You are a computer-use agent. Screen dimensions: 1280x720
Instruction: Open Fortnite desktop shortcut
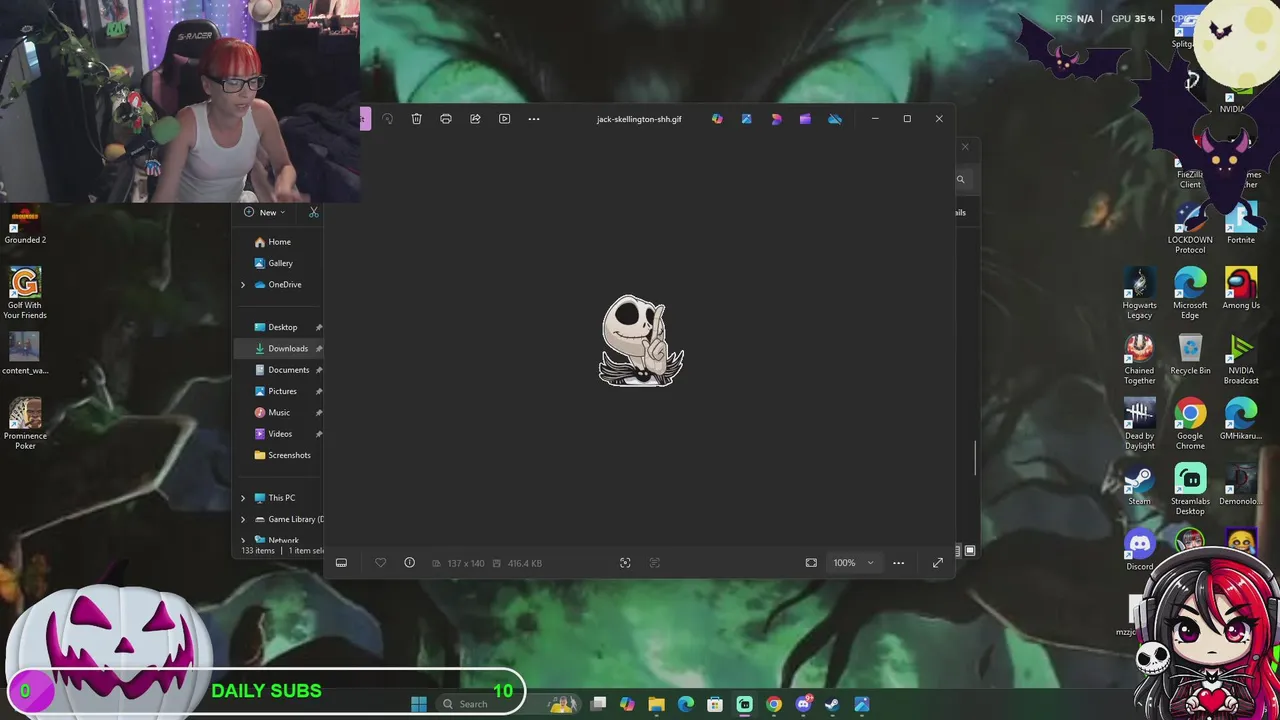point(1241,224)
